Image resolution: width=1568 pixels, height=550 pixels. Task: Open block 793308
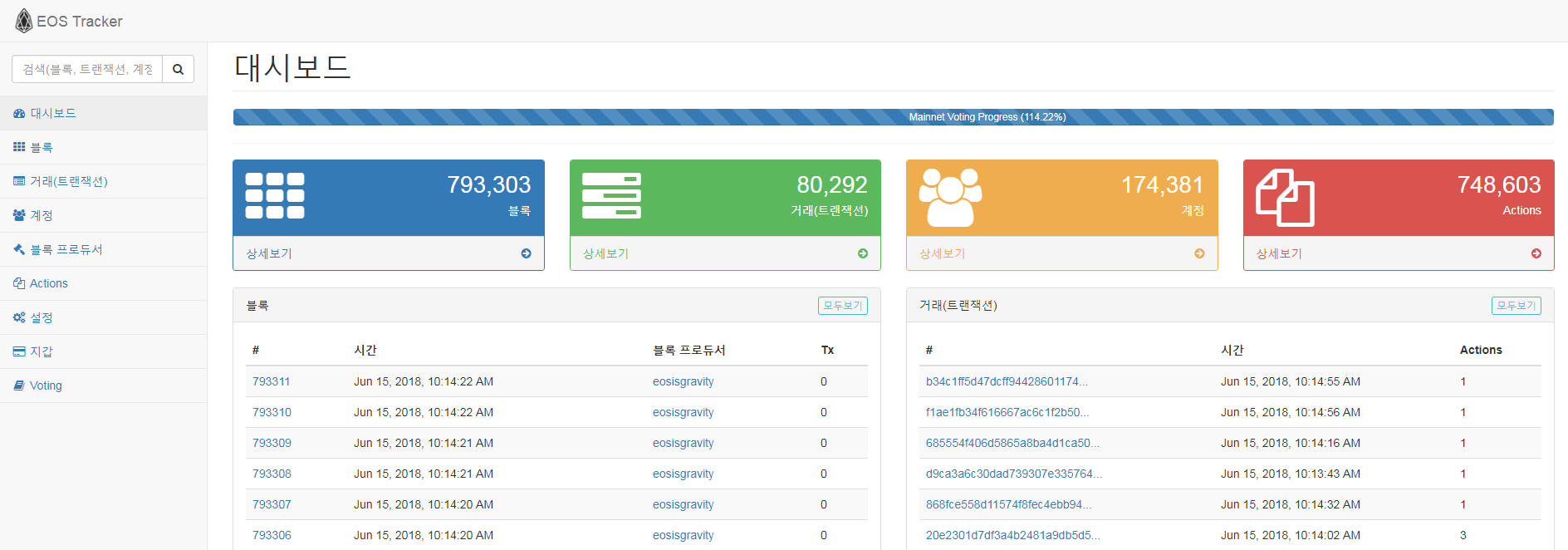click(x=272, y=474)
